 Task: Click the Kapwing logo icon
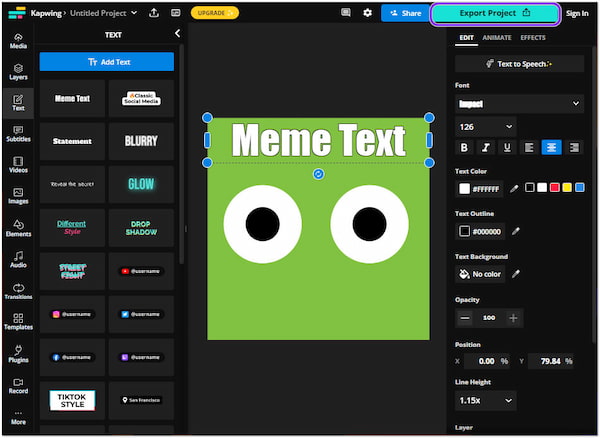(17, 13)
